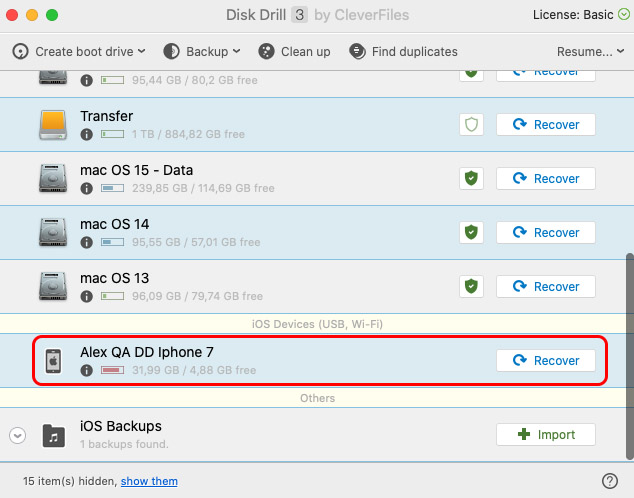Select the mac OS 13 name
Viewport: 634px width, 498px height.
(x=115, y=279)
